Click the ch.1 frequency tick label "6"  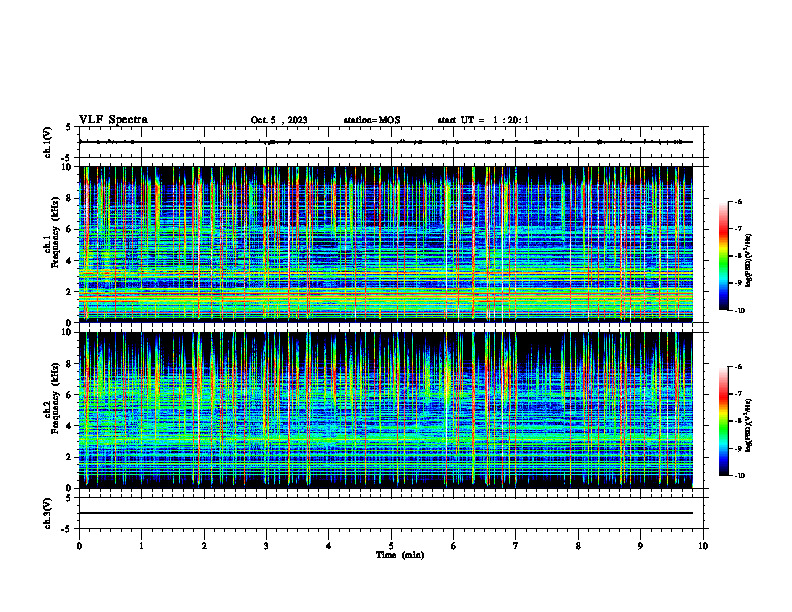(70, 229)
